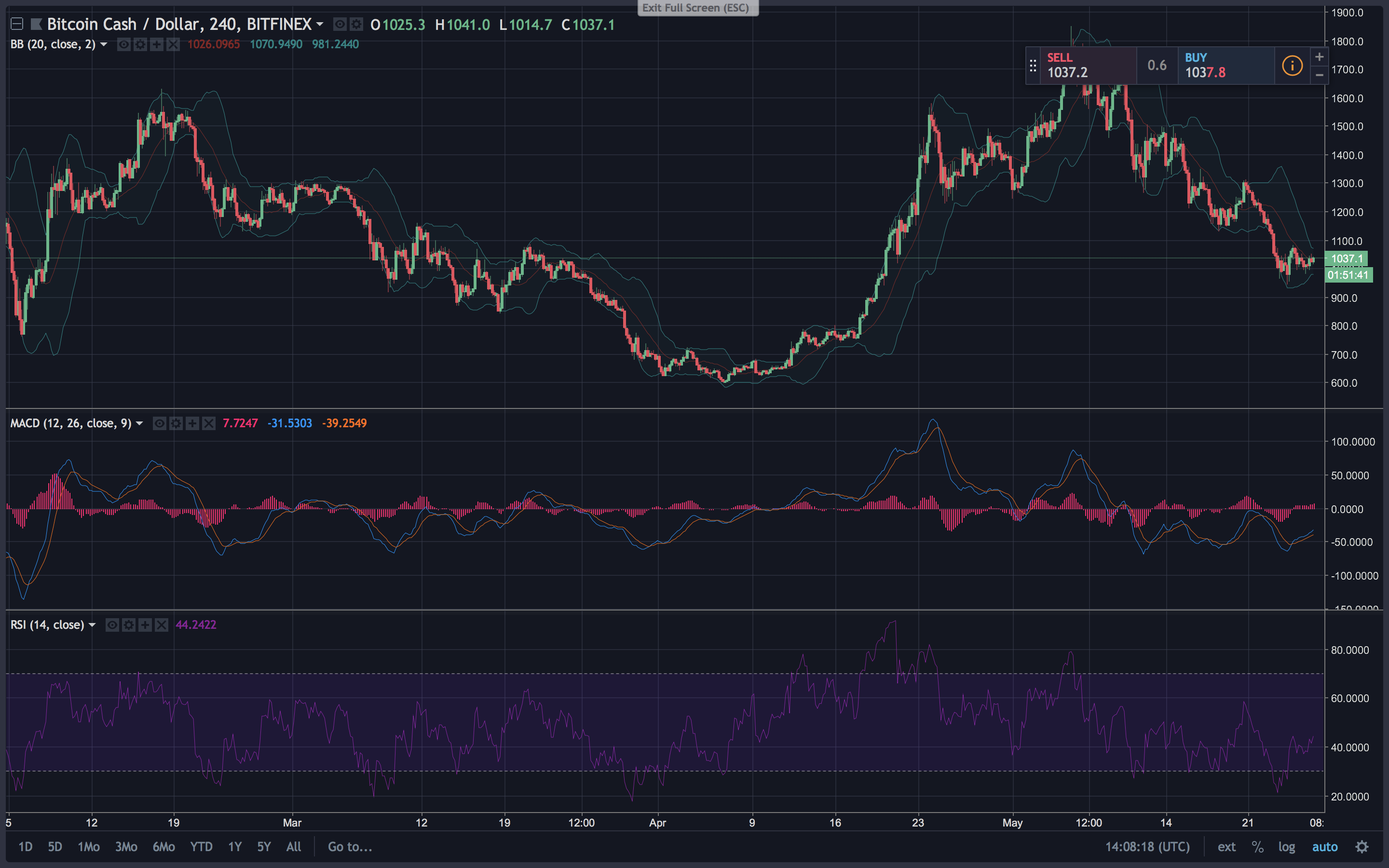Remove the RSI indicator
The image size is (1389, 868).
coord(162,624)
